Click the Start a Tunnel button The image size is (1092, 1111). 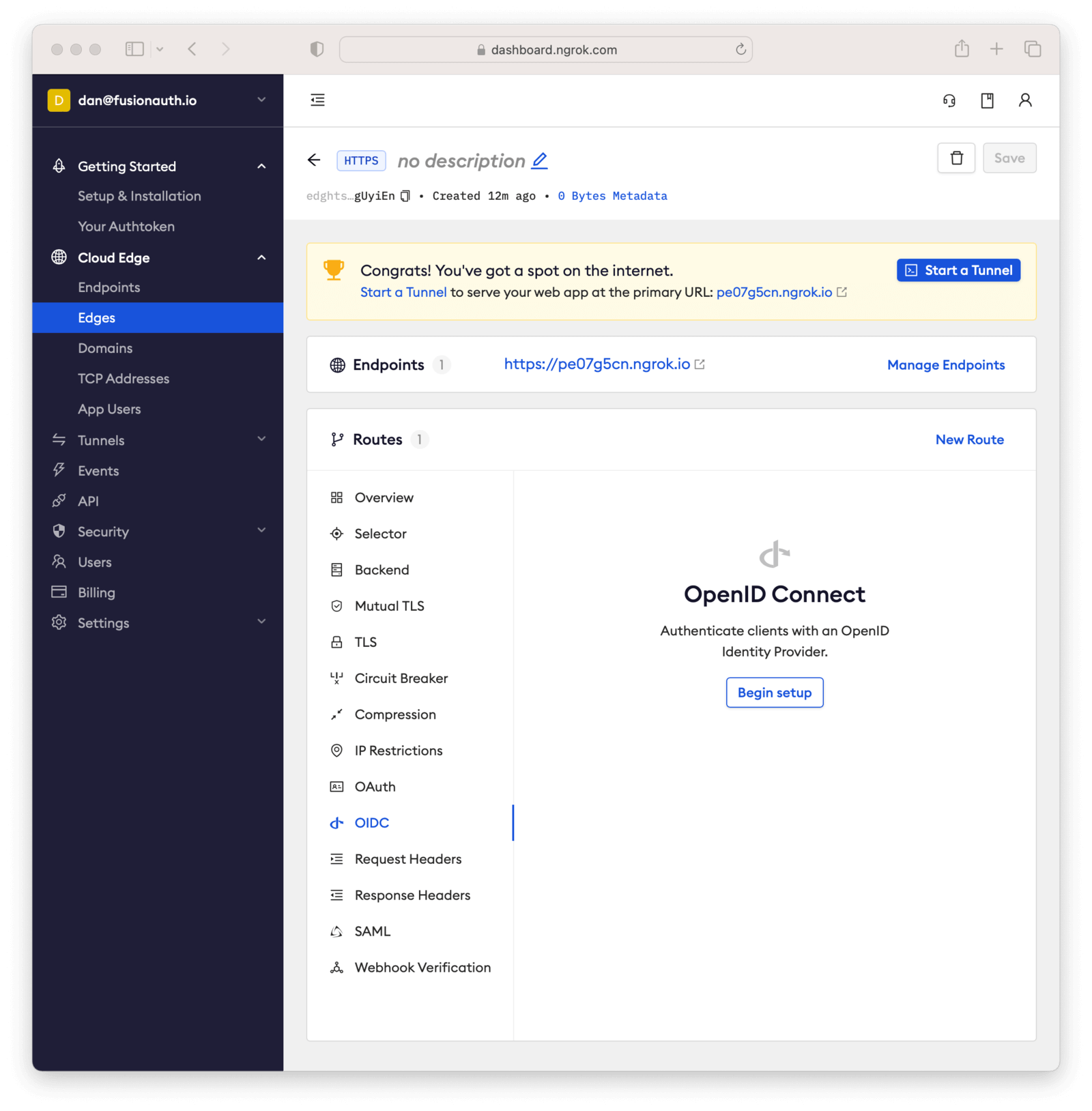coord(958,270)
